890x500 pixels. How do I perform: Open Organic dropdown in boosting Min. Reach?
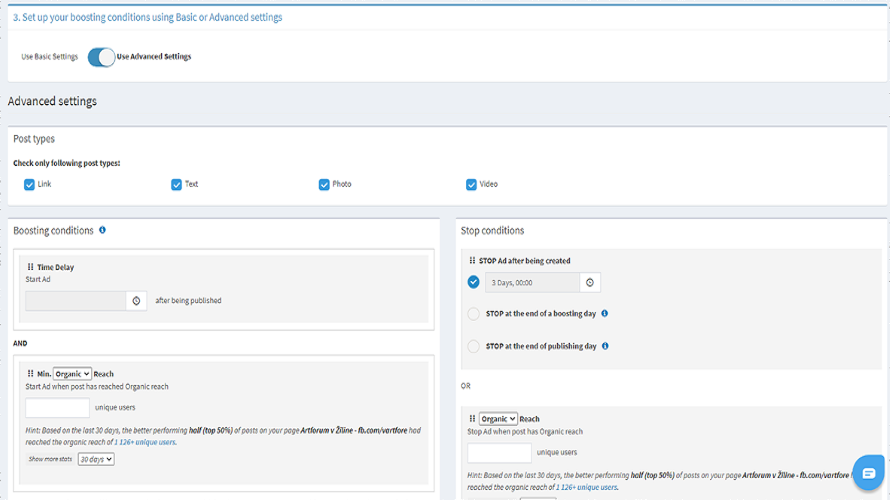click(x=72, y=374)
